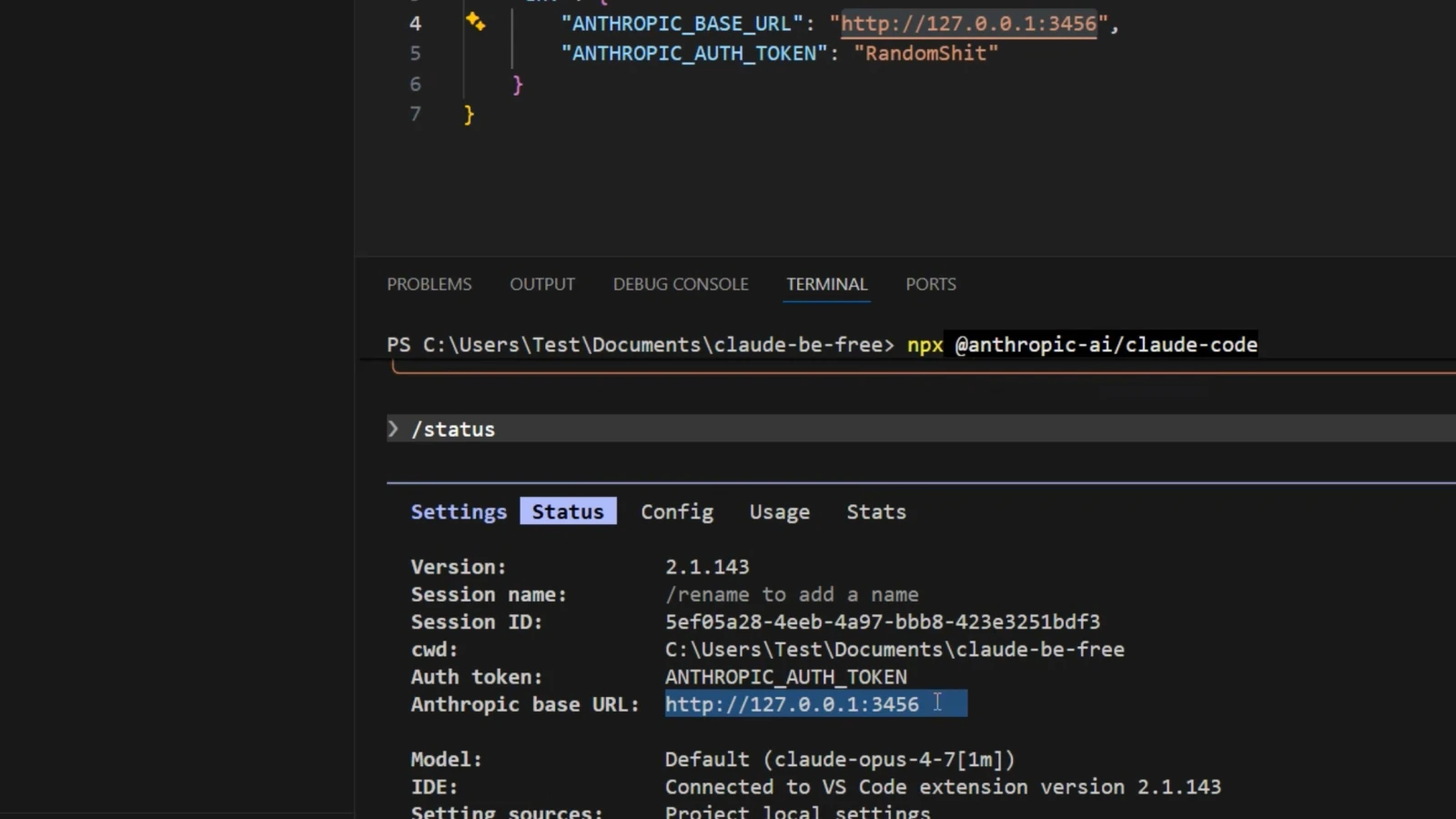
Task: Click the /status prompt chevron
Action: tap(393, 429)
